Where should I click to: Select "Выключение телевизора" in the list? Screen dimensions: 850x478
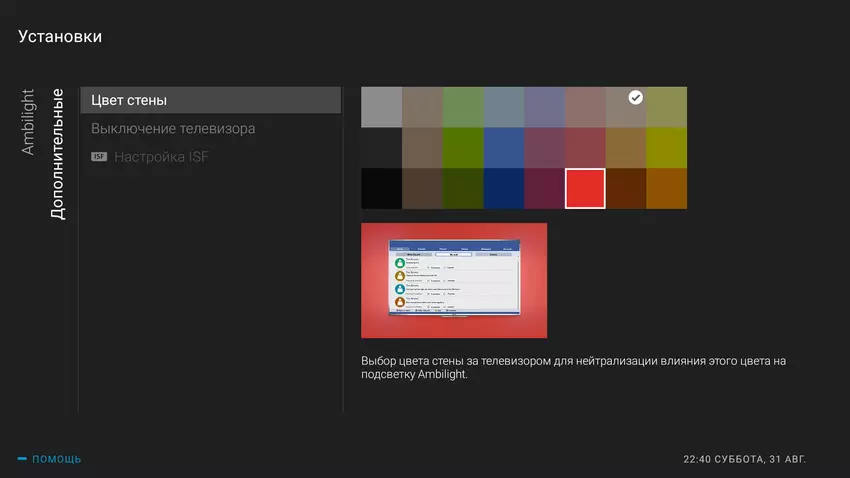(x=173, y=129)
